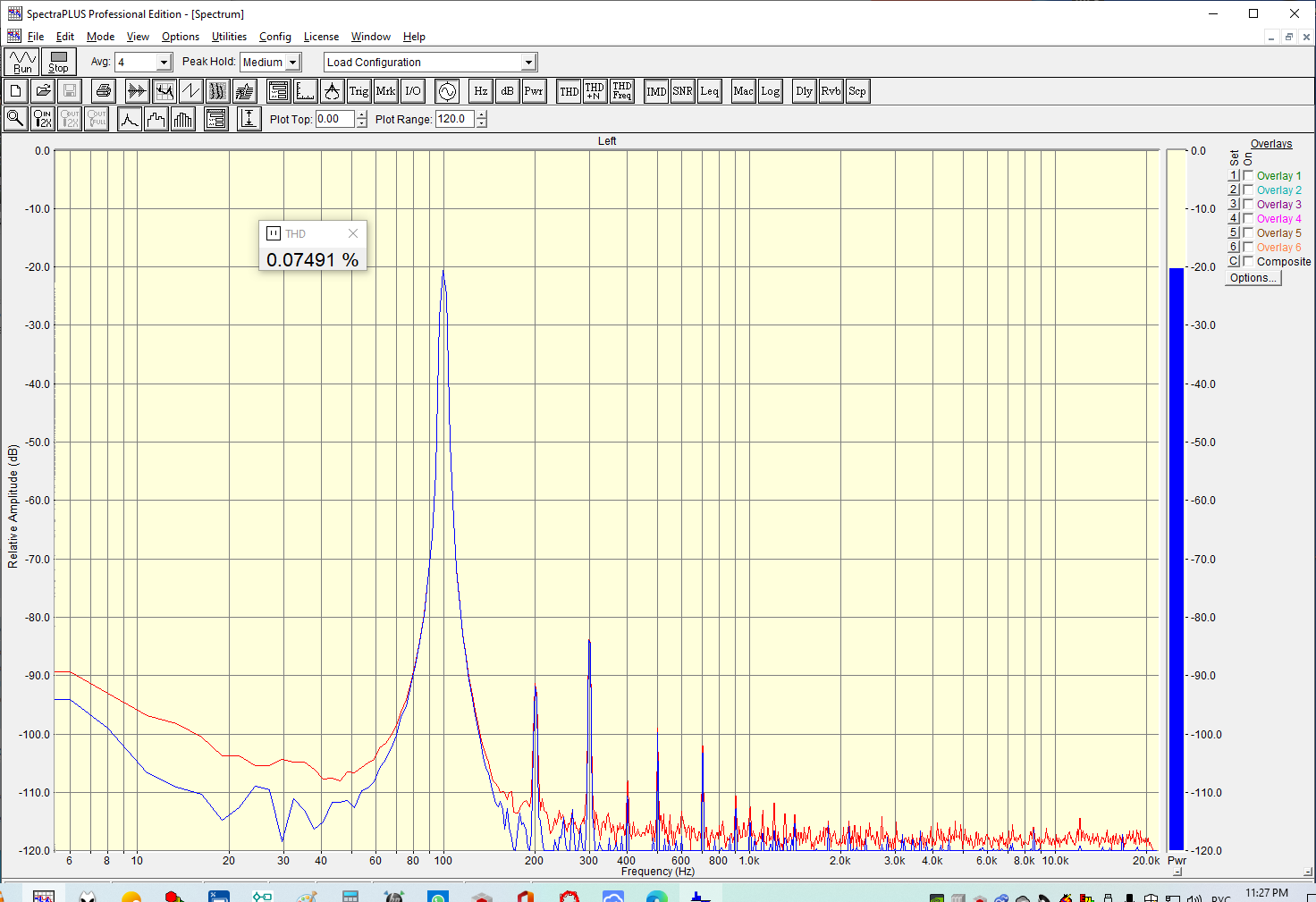1316x902 pixels.
Task: Toggle the Composite overlay checkbox
Action: click(x=1248, y=262)
